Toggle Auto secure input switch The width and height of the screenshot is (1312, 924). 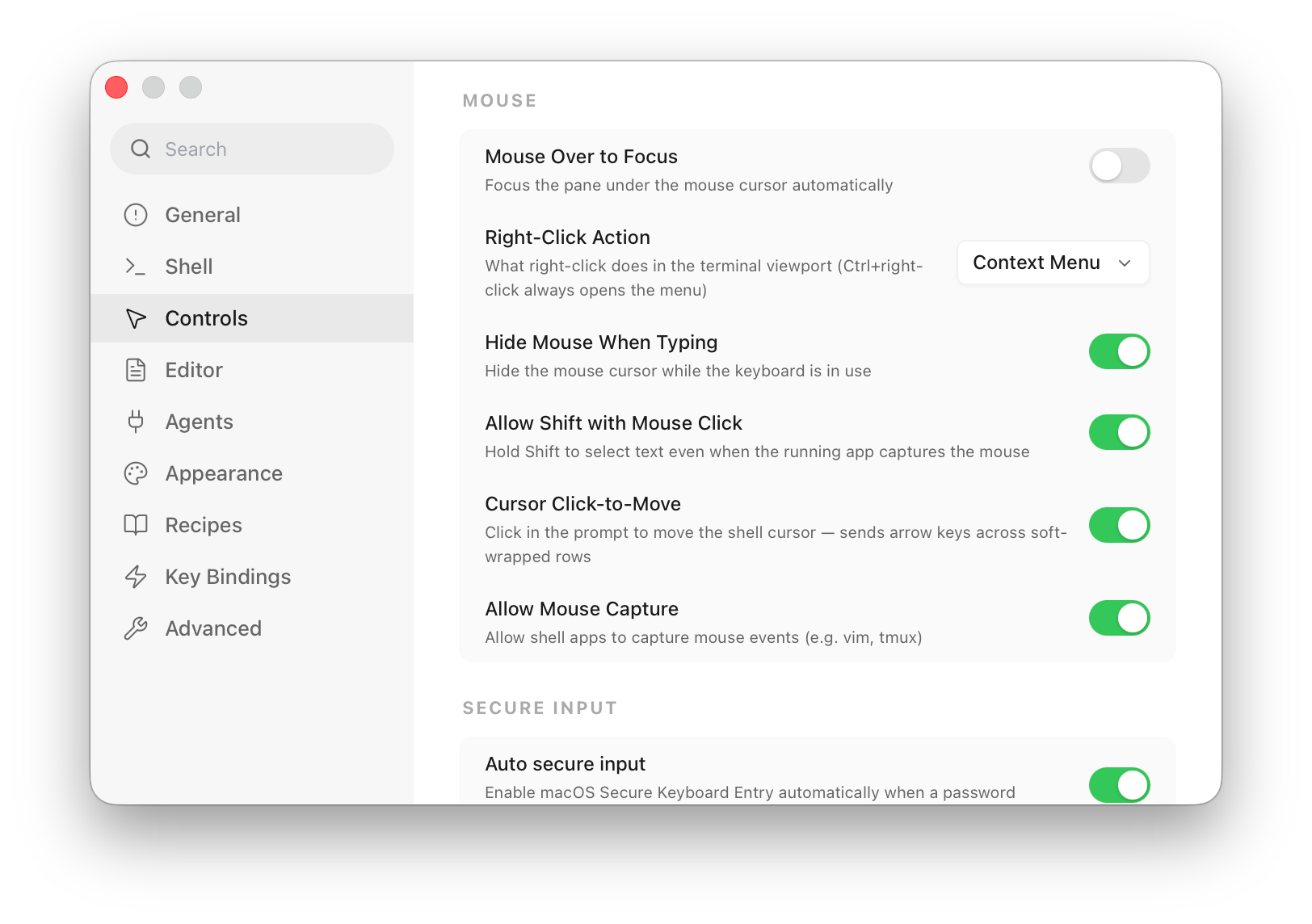(1119, 785)
